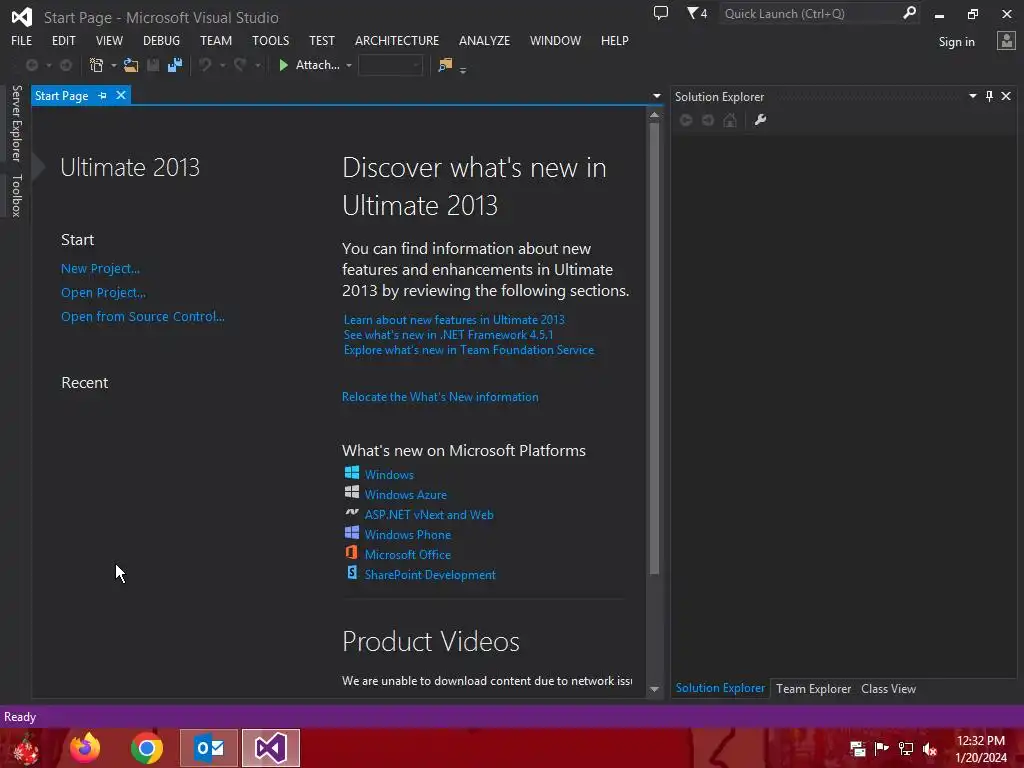1024x768 pixels.
Task: Expand the Redo history dropdown arrow
Action: pyautogui.click(x=257, y=65)
